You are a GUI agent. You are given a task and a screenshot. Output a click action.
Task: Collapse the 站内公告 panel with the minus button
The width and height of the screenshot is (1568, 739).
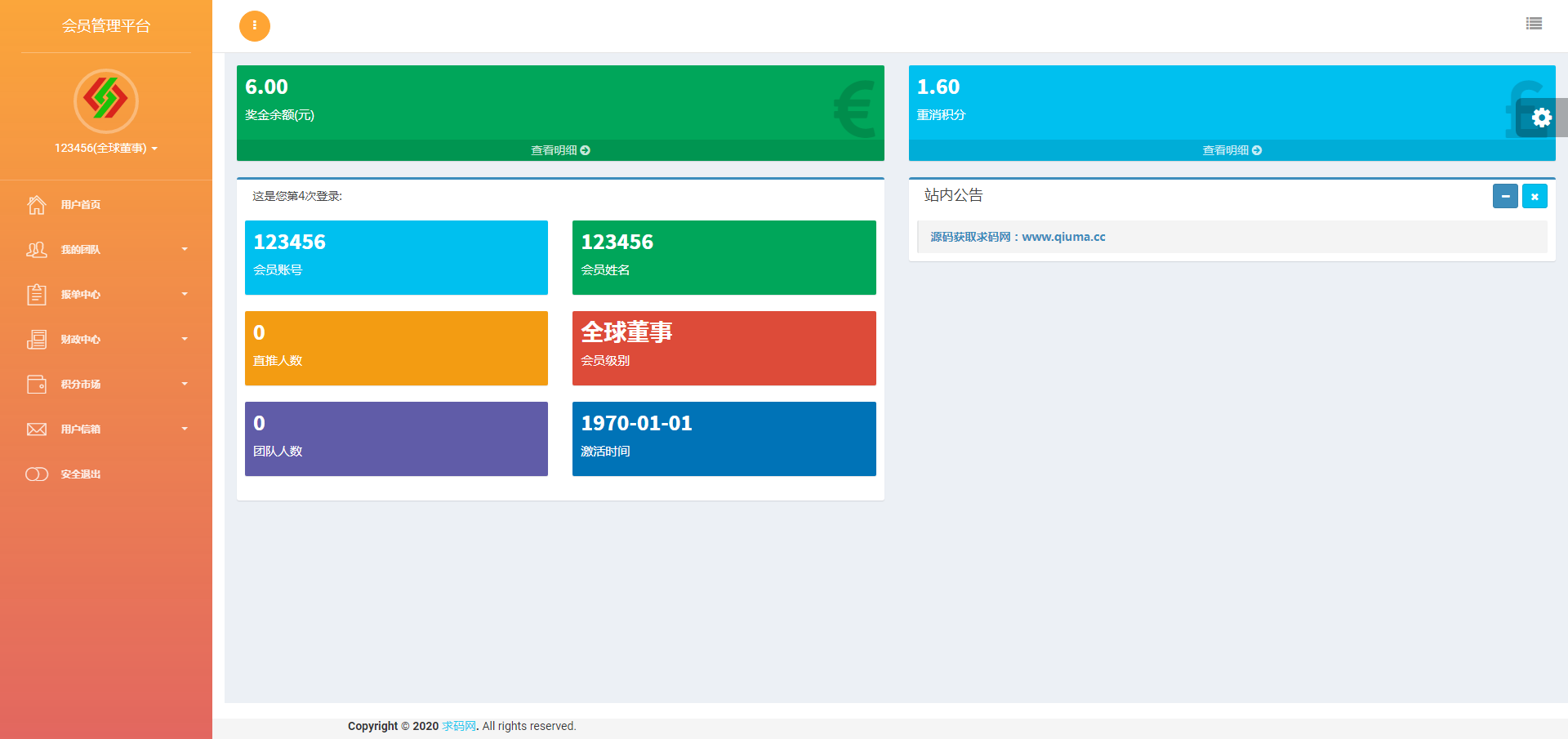(x=1505, y=197)
